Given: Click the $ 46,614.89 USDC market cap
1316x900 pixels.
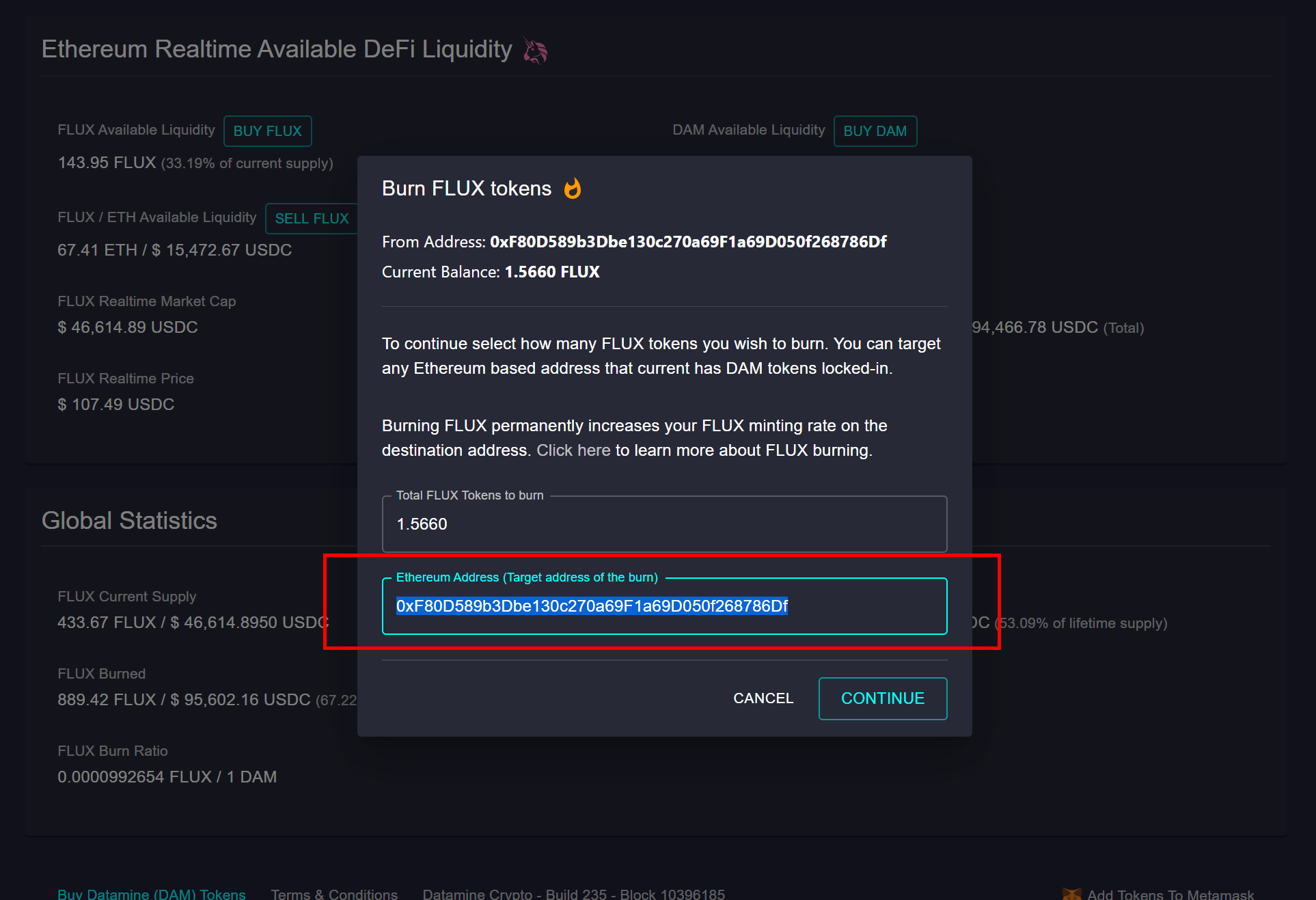Looking at the screenshot, I should (x=128, y=327).
